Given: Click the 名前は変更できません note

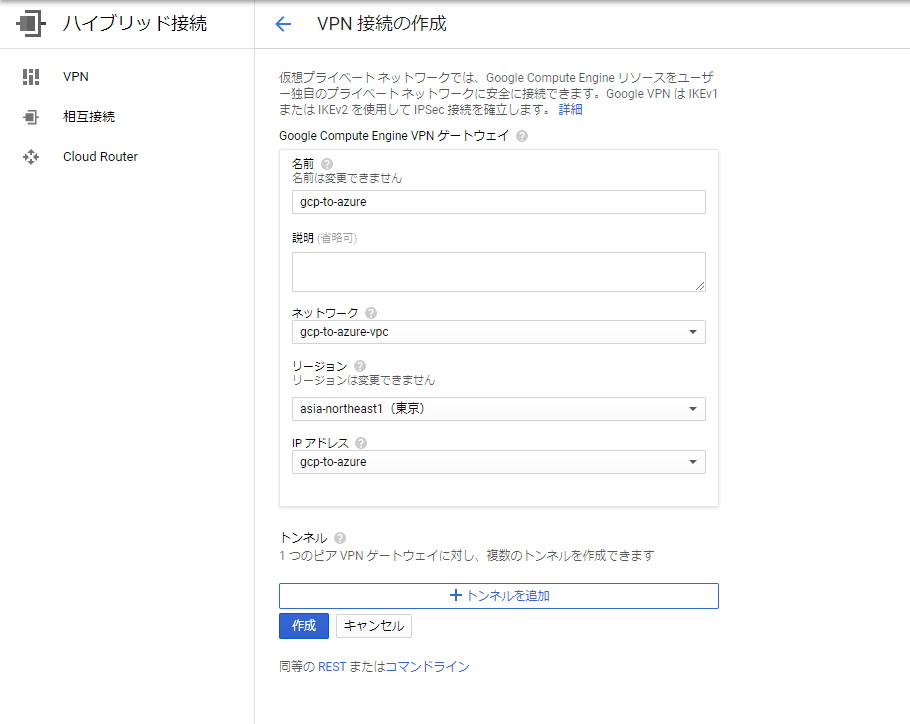Looking at the screenshot, I should click(347, 178).
